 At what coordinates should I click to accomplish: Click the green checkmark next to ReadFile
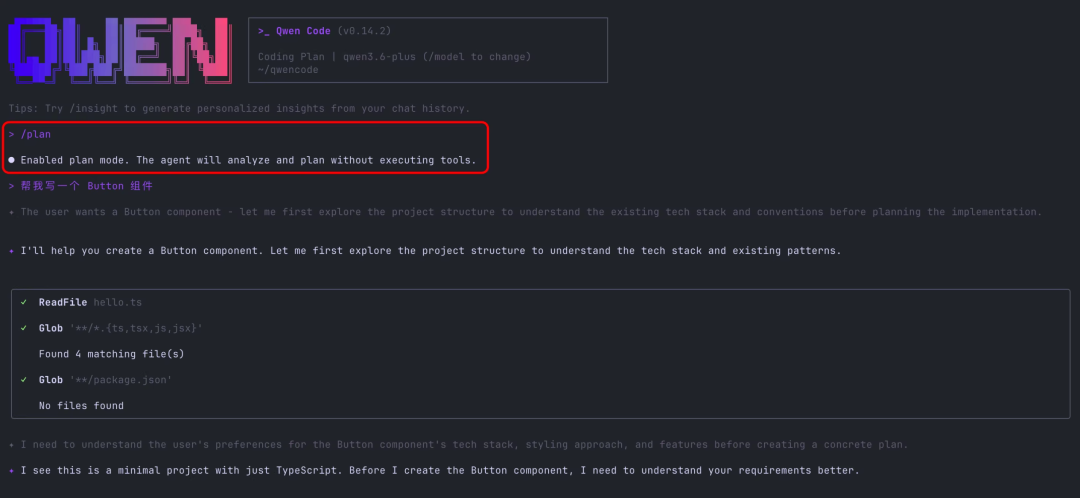[24, 302]
